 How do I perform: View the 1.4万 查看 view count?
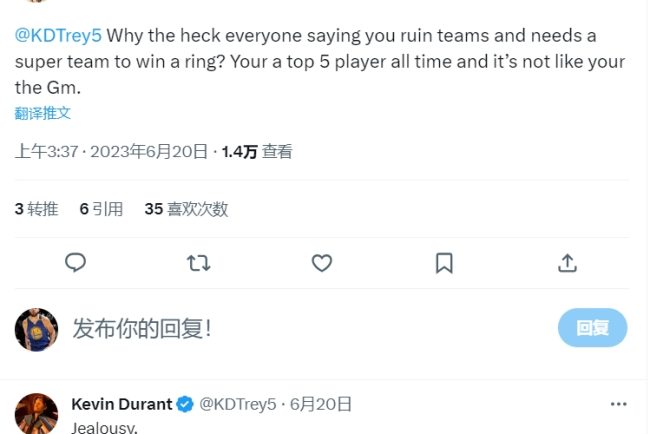257,152
